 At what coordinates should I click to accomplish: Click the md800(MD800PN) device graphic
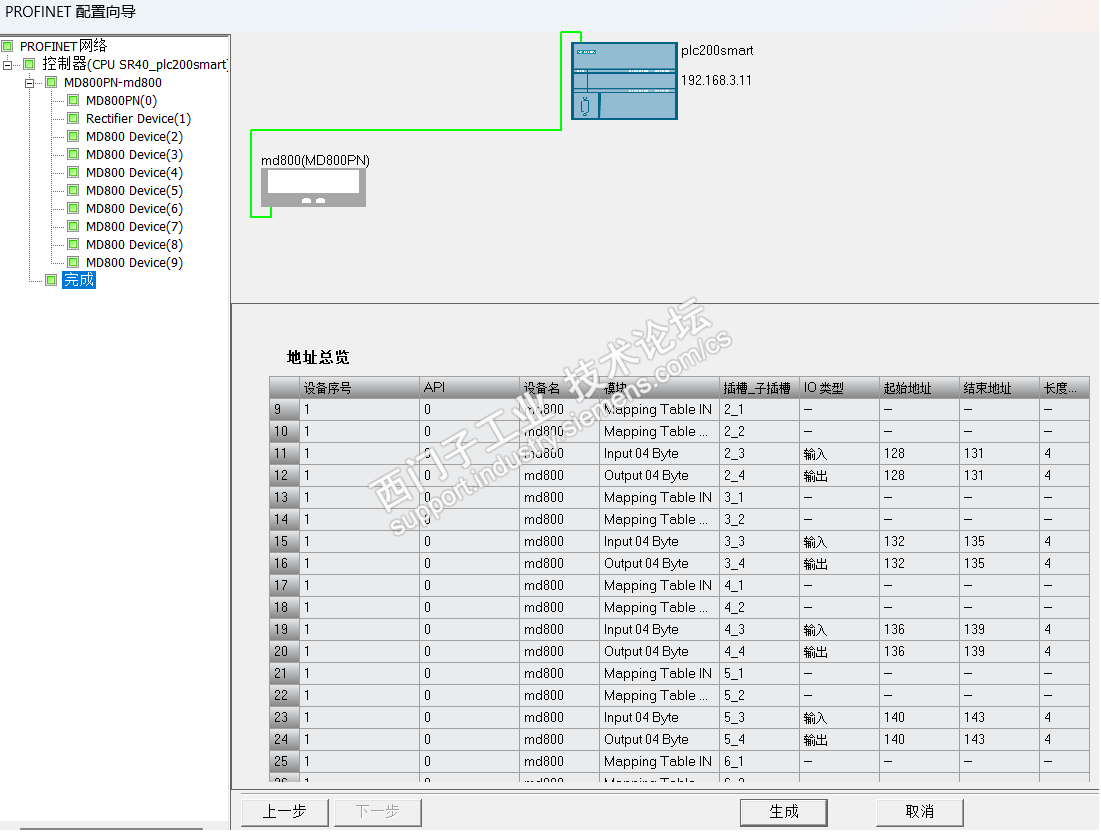(313, 188)
